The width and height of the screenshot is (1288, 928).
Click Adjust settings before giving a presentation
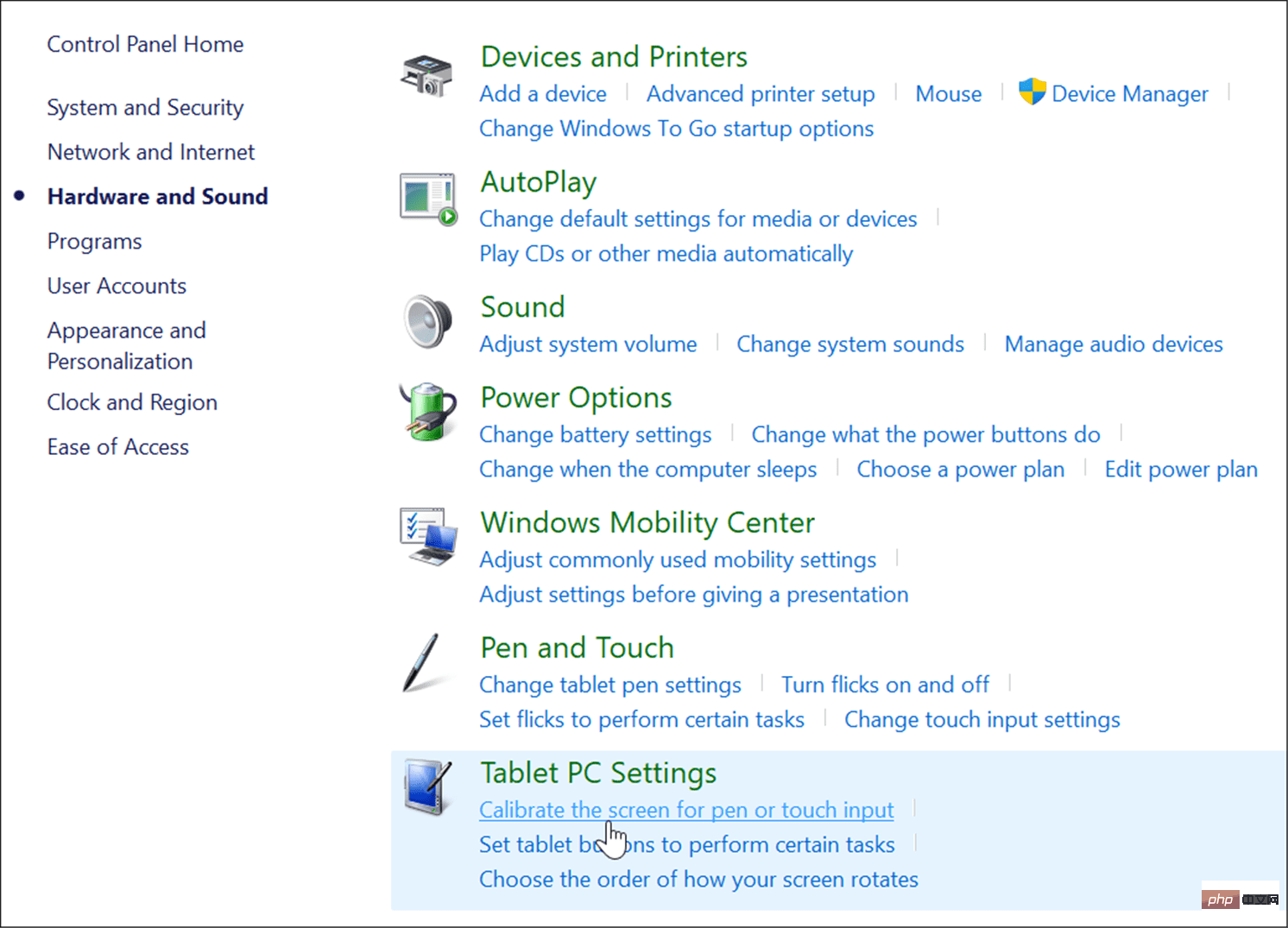(x=694, y=595)
